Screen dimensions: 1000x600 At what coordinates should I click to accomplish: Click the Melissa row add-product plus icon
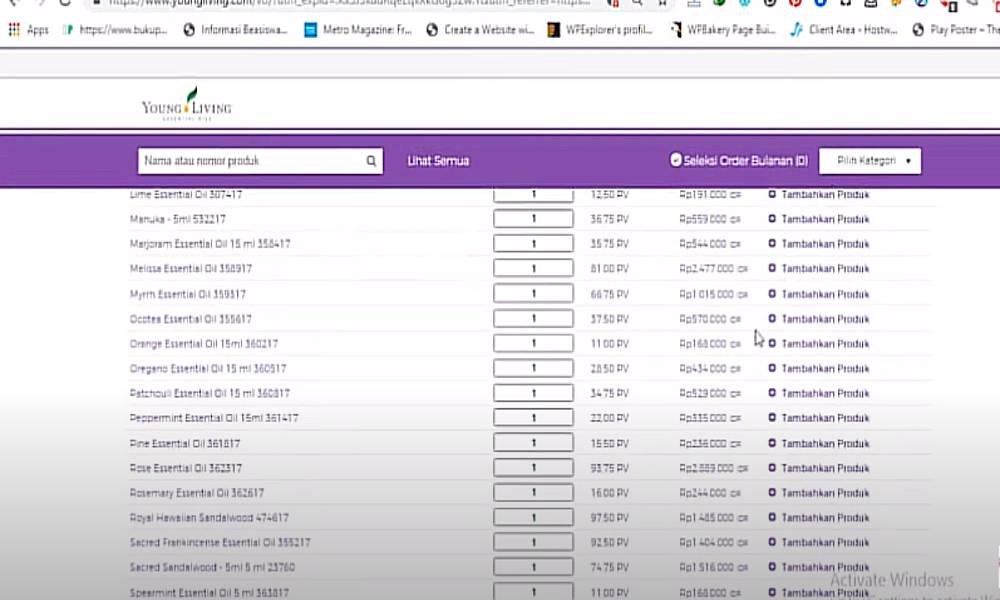pyautogui.click(x=772, y=268)
